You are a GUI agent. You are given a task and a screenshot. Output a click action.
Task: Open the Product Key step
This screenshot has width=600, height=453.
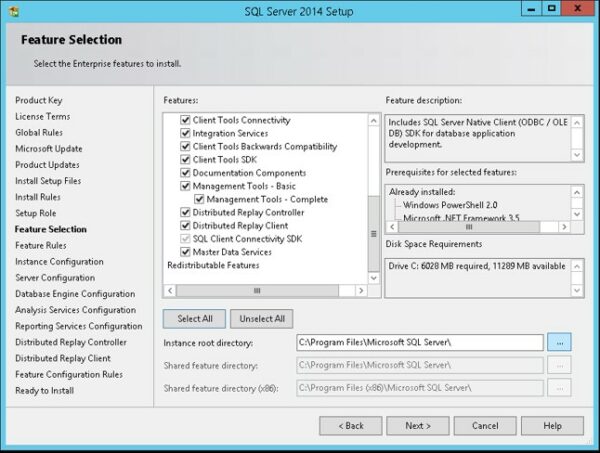pos(38,101)
